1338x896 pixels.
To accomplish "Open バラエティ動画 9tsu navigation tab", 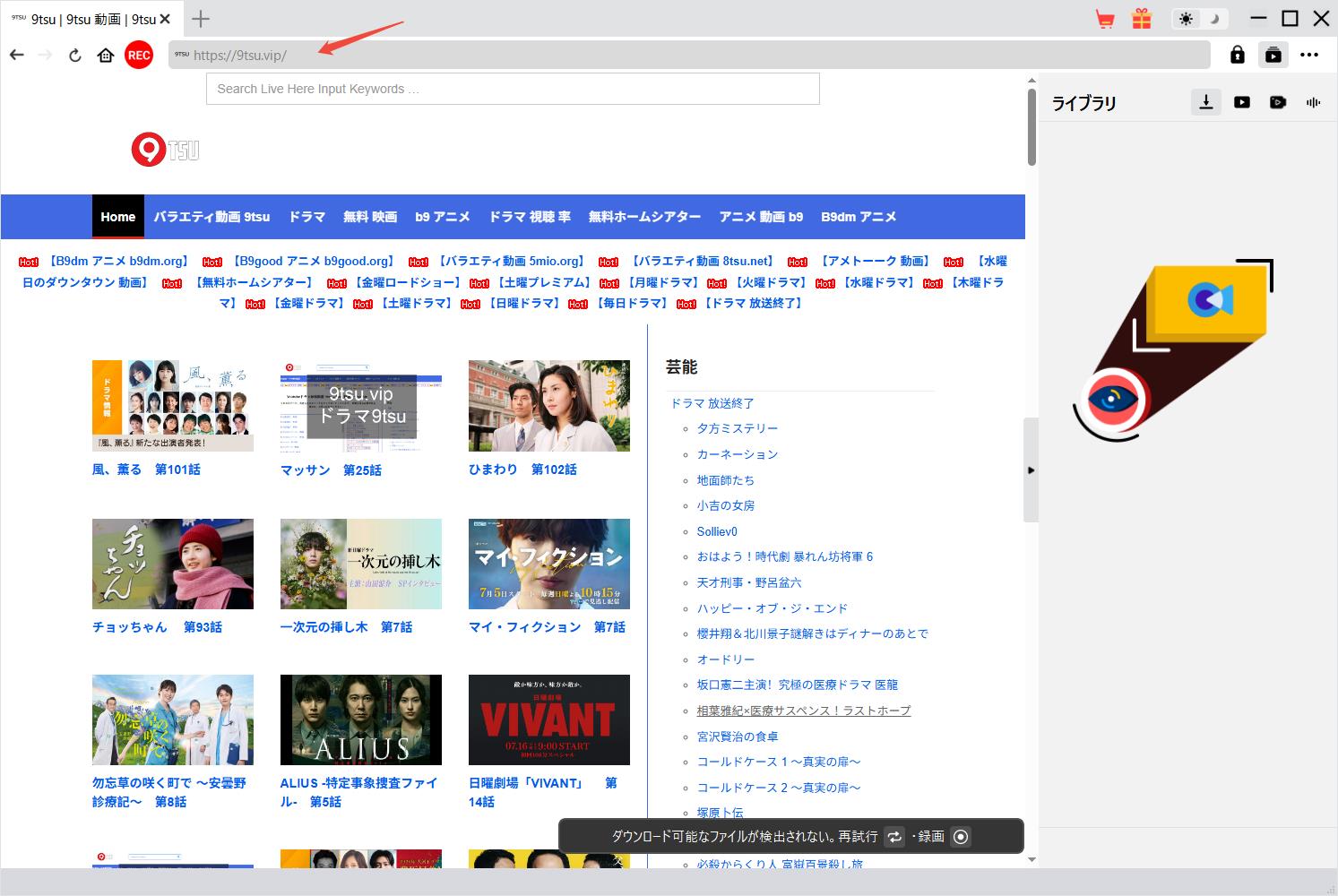I will (x=211, y=217).
